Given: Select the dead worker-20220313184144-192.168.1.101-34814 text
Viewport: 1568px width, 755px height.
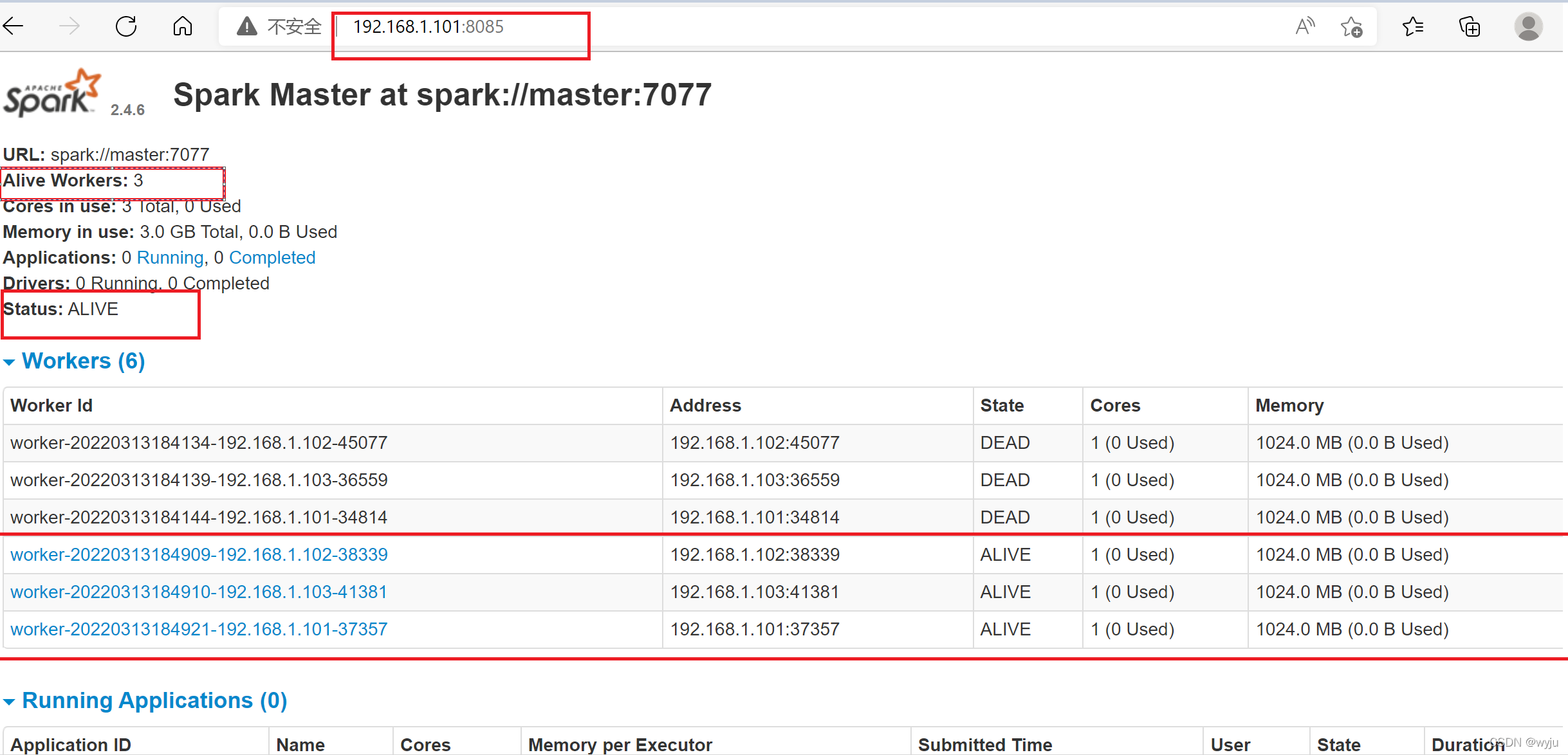Looking at the screenshot, I should (x=199, y=517).
